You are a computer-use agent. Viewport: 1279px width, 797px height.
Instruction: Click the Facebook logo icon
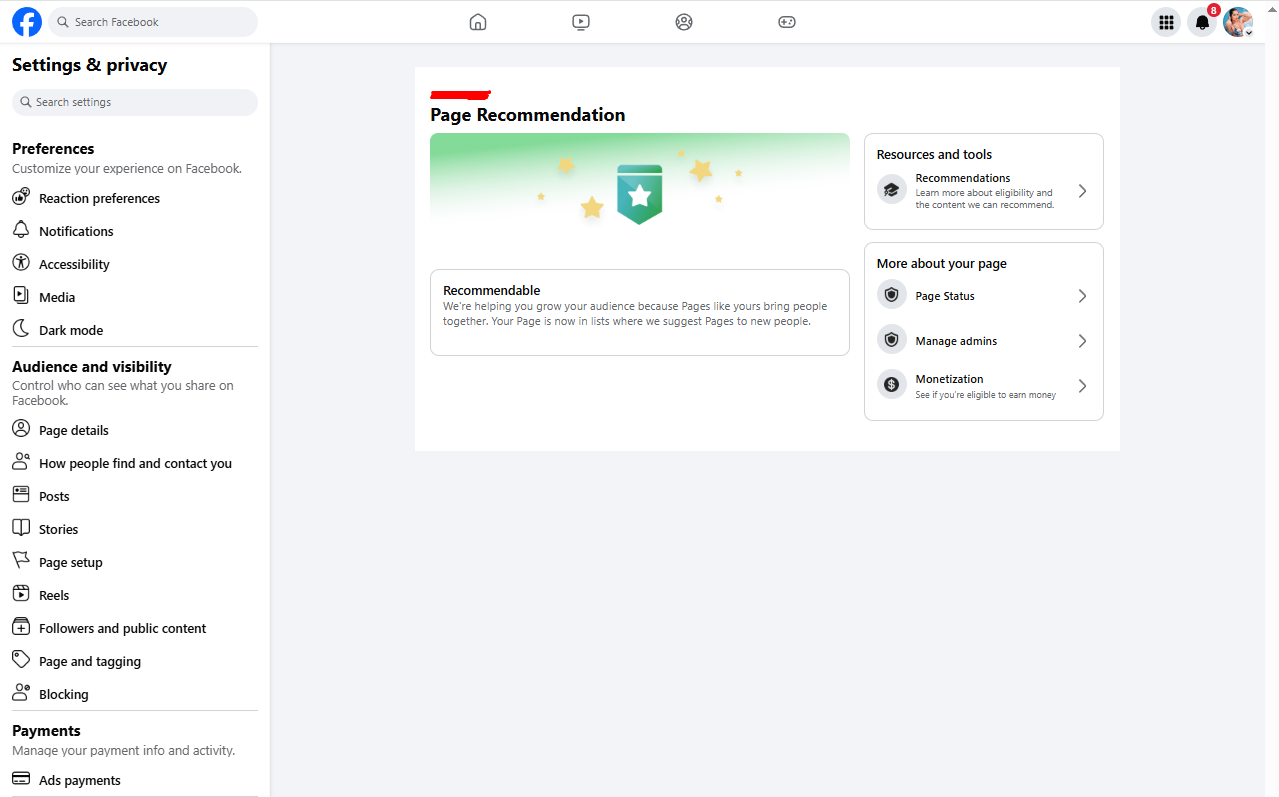pyautogui.click(x=27, y=22)
